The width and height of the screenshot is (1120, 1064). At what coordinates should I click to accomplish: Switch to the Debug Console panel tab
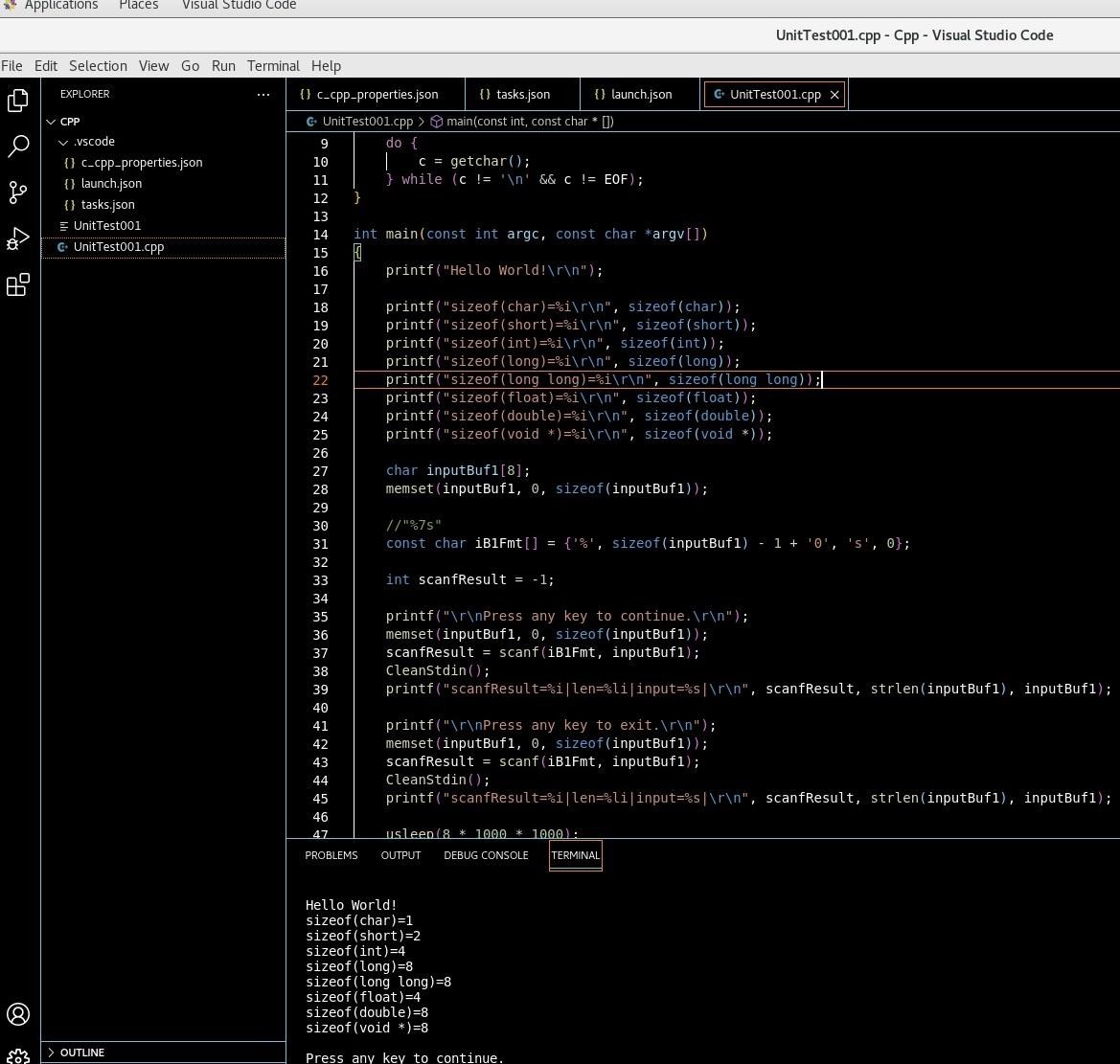coord(486,855)
